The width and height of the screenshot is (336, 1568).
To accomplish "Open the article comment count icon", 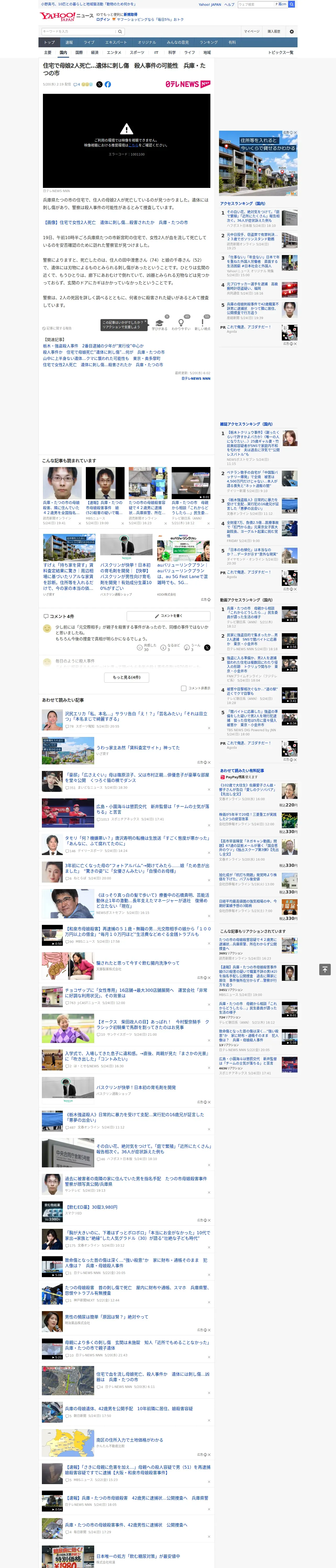I will pyautogui.click(x=77, y=85).
